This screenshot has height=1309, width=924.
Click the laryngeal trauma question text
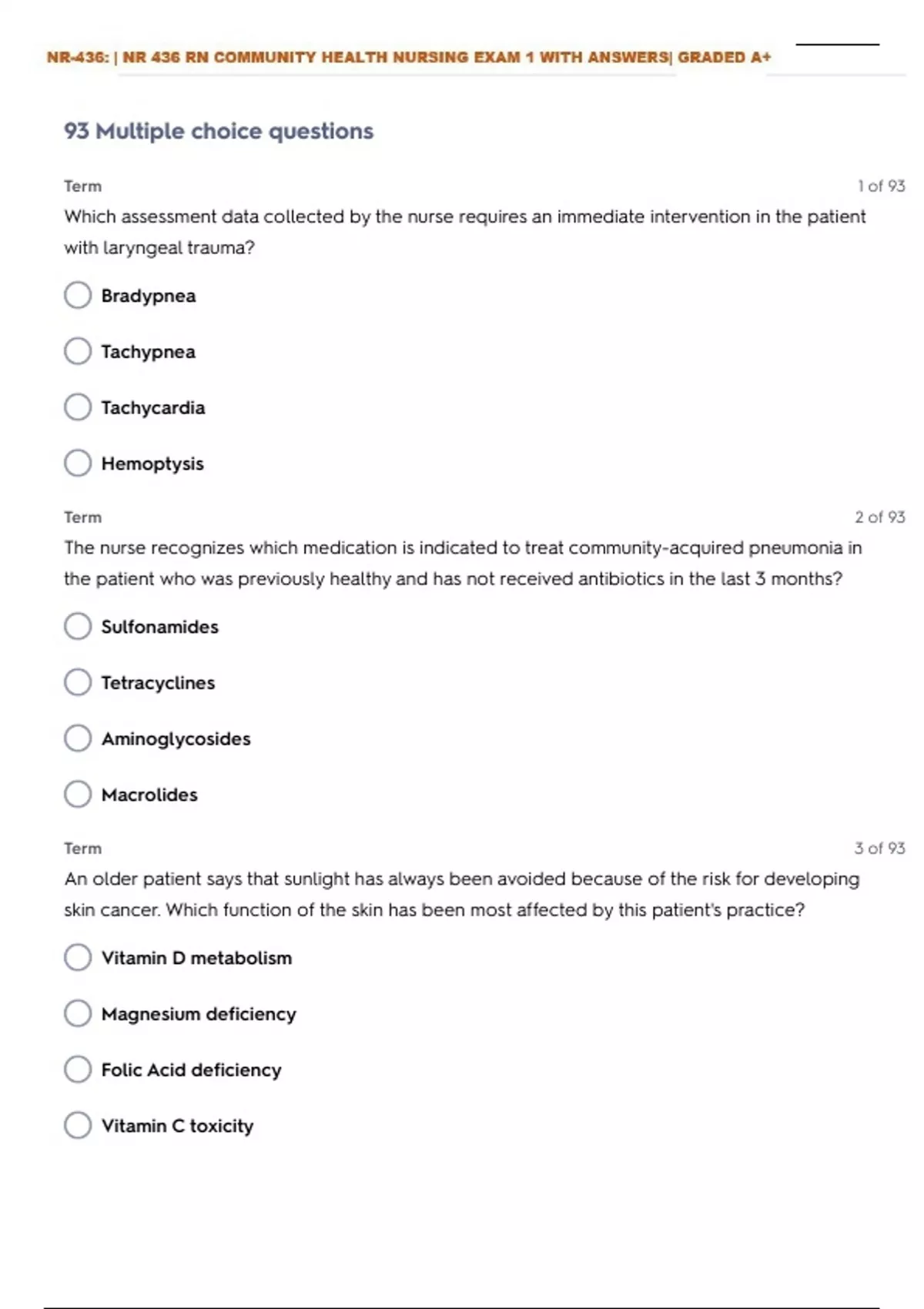[464, 232]
